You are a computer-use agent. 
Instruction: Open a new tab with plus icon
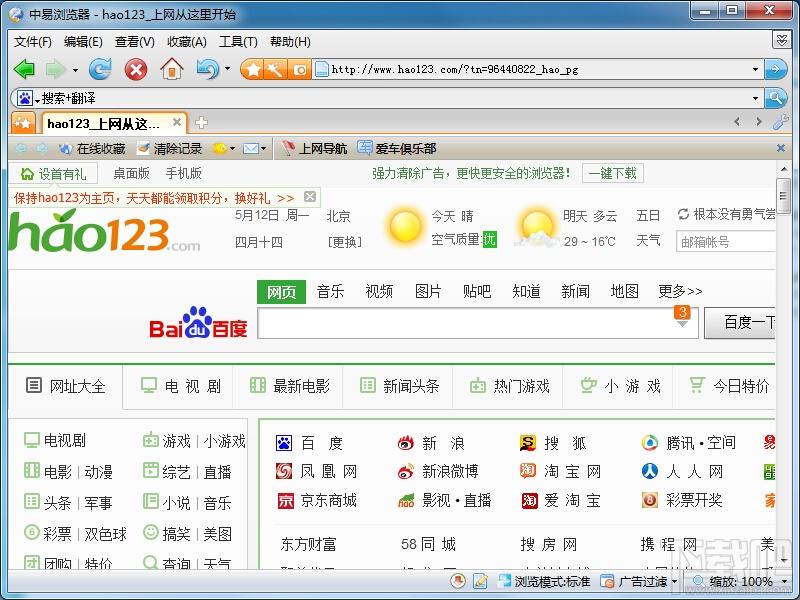(x=202, y=122)
